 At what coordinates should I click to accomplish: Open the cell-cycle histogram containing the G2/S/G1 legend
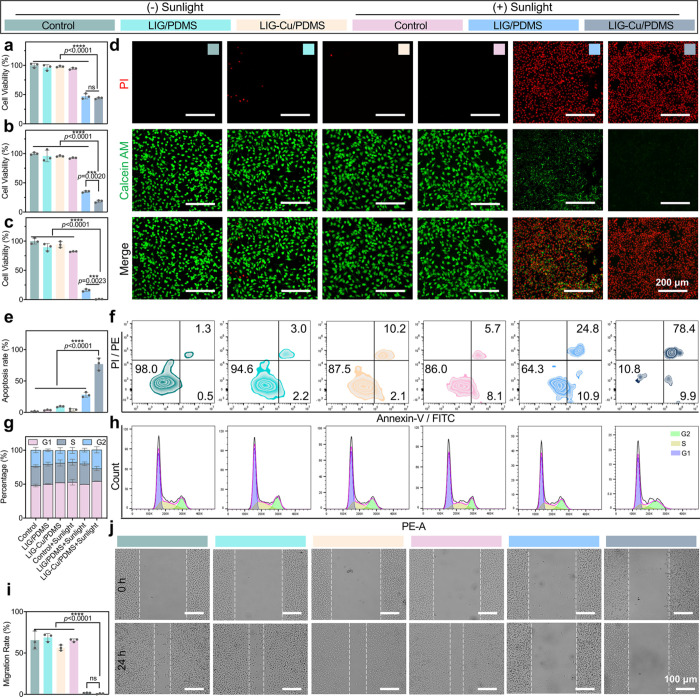pyautogui.click(x=656, y=468)
